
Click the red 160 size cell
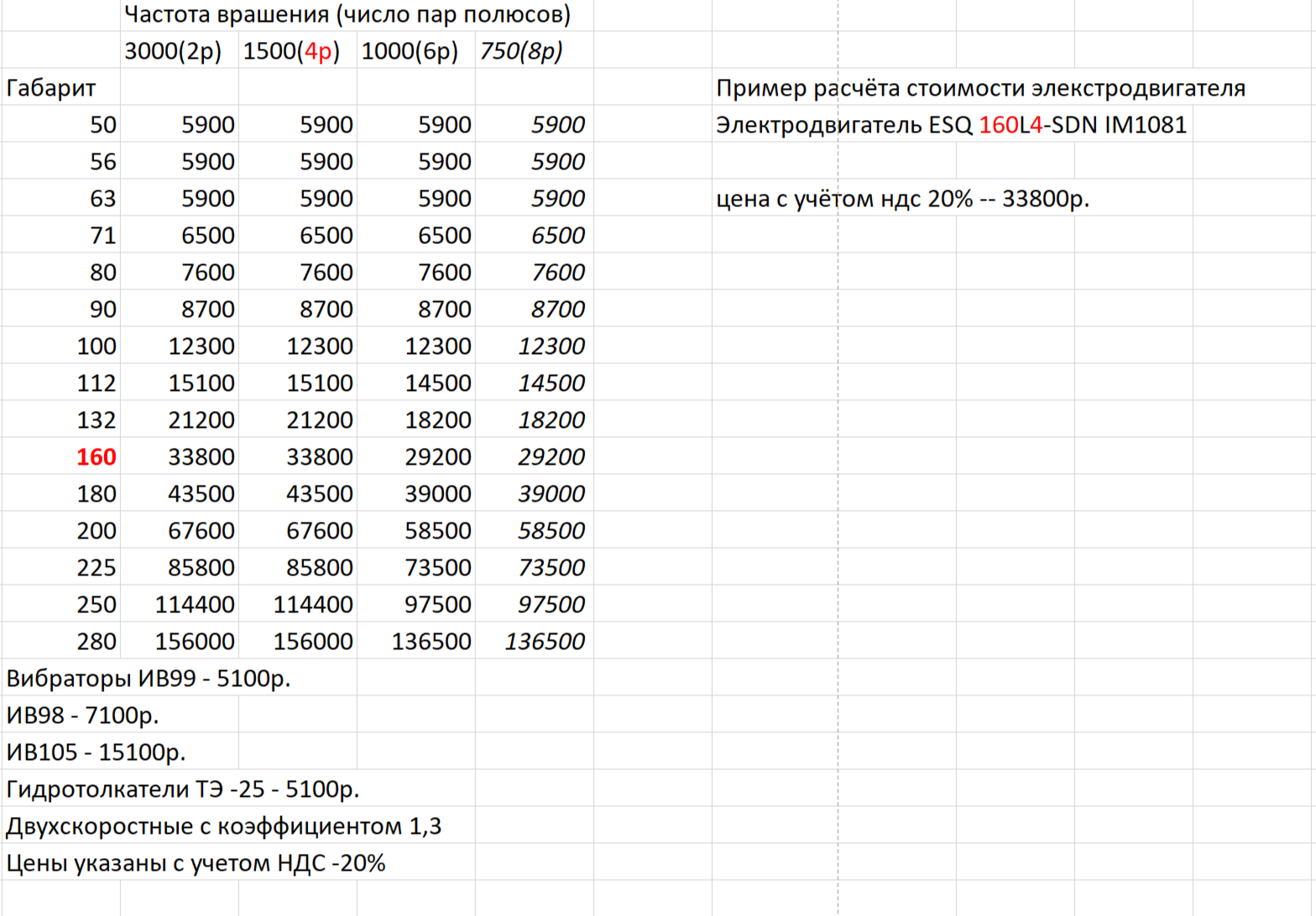[96, 457]
